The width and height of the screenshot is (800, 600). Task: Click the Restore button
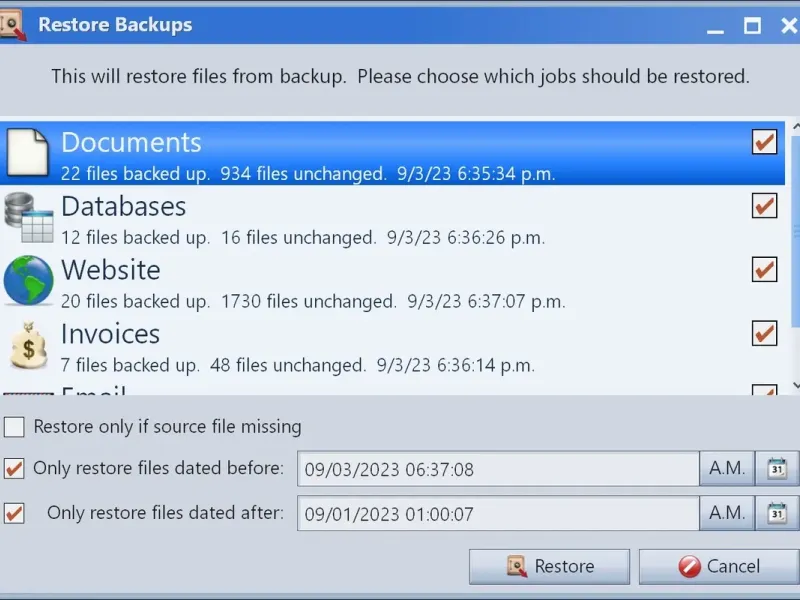[549, 567]
